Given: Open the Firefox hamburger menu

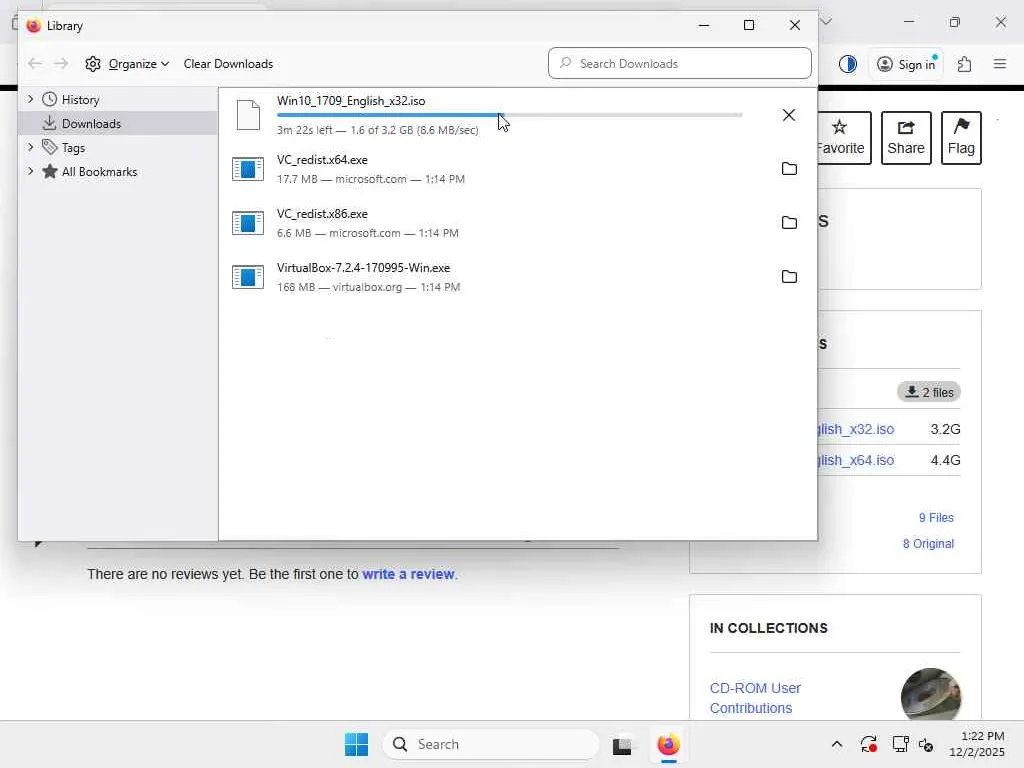Looking at the screenshot, I should (1000, 64).
